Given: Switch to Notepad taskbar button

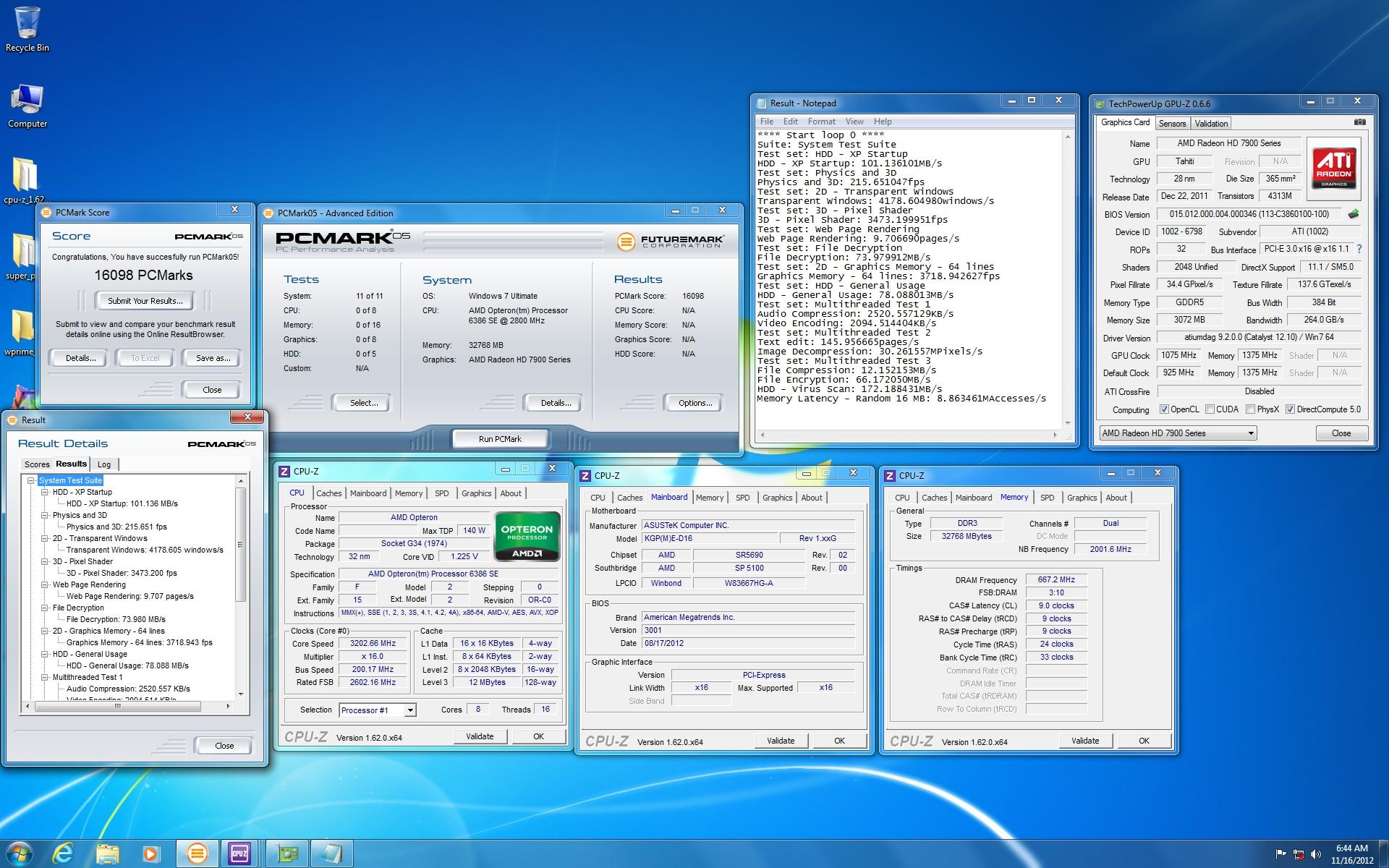Looking at the screenshot, I should [331, 854].
